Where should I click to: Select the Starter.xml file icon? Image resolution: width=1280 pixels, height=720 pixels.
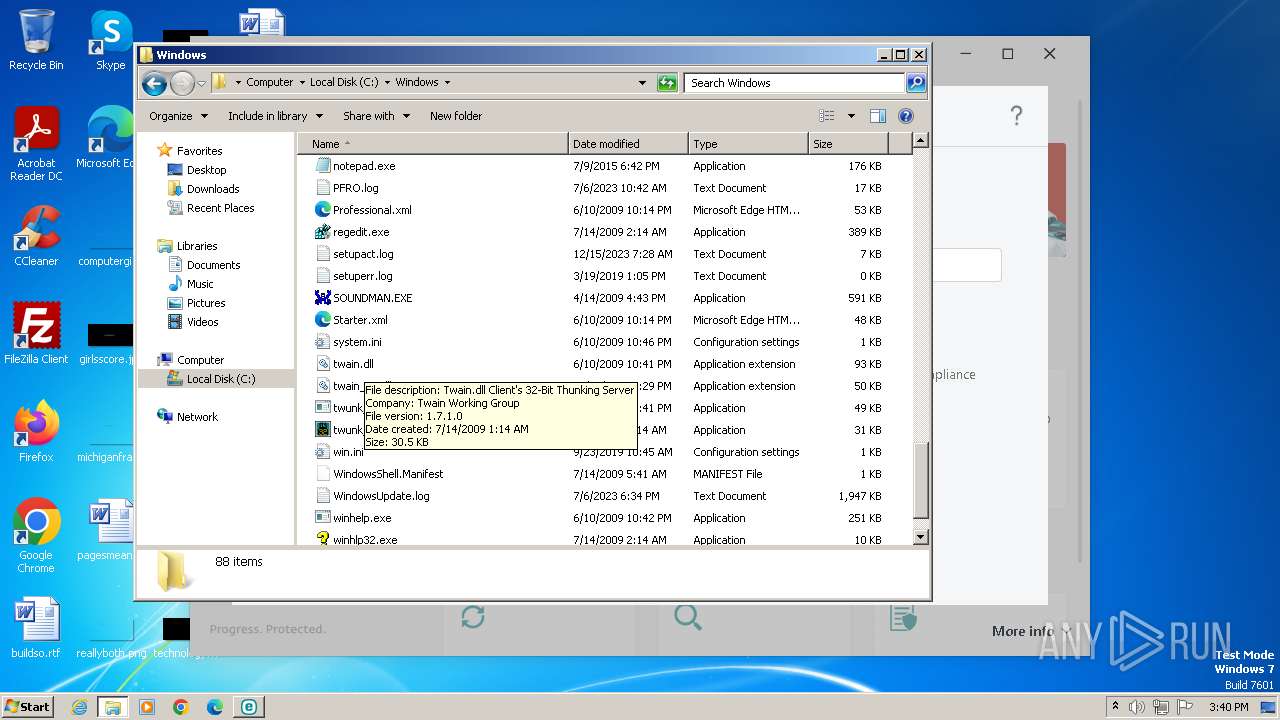click(322, 320)
